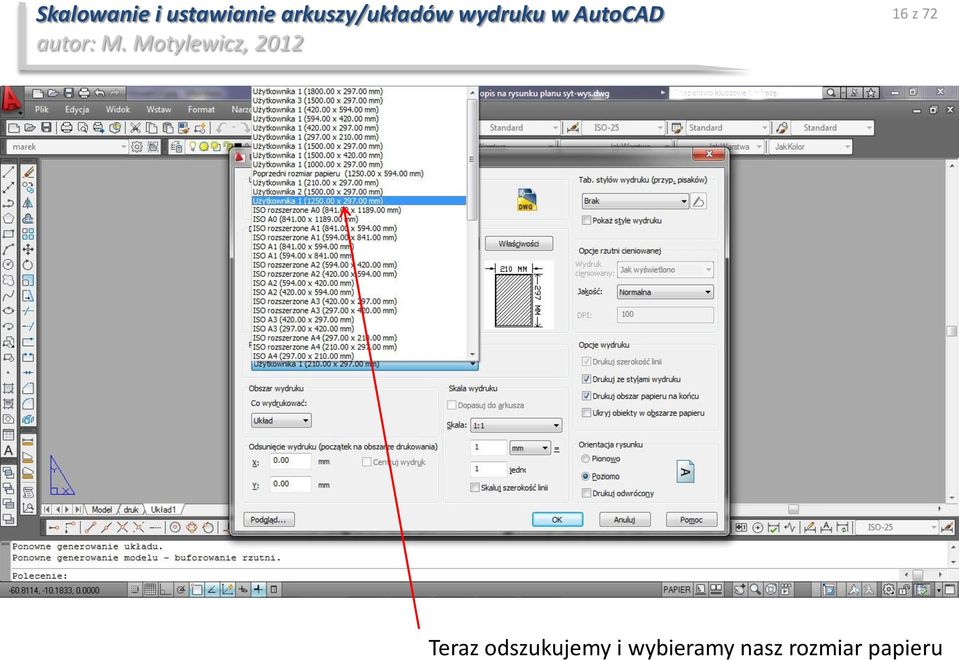The width and height of the screenshot is (959, 660).
Task: Click the Save icon in the Standard toolbar
Action: pos(46,128)
